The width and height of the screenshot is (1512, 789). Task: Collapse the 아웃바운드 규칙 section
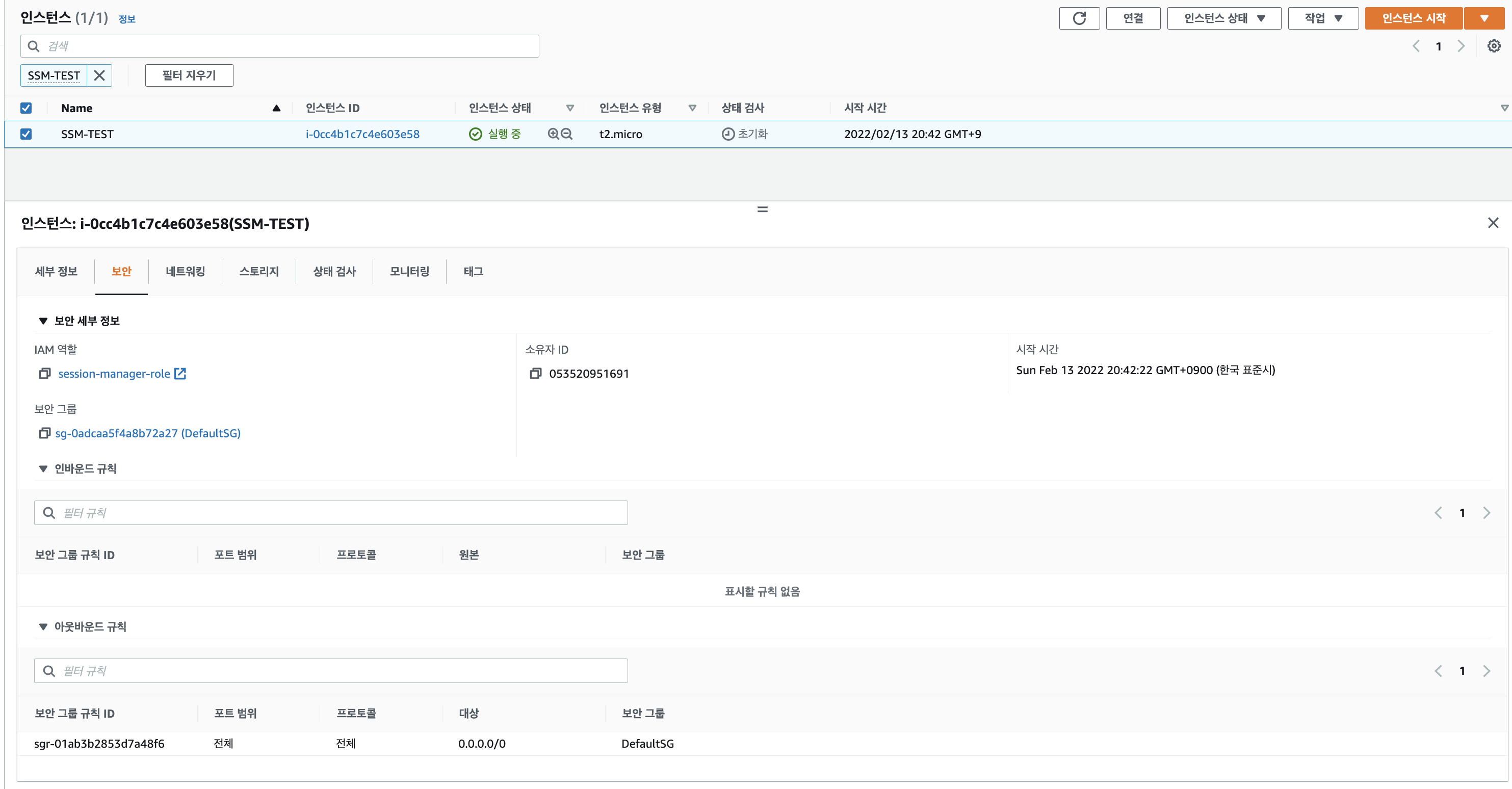(x=43, y=626)
